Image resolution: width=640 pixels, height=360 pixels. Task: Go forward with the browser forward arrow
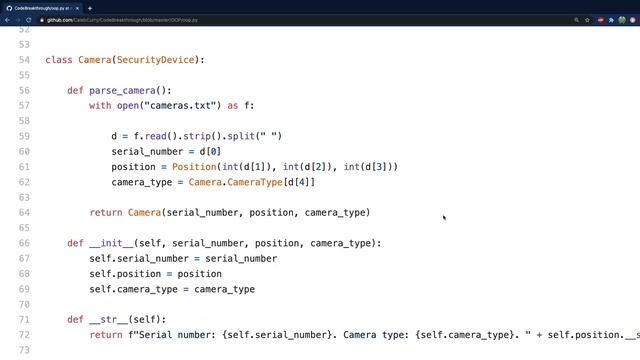point(18,20)
